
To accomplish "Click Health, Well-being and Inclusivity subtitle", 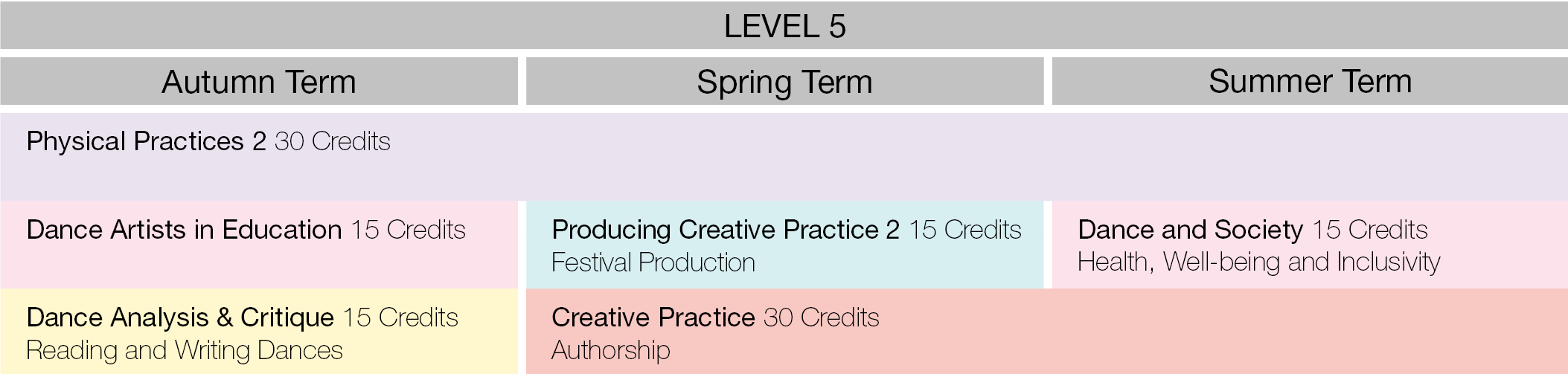I will coord(1258,262).
